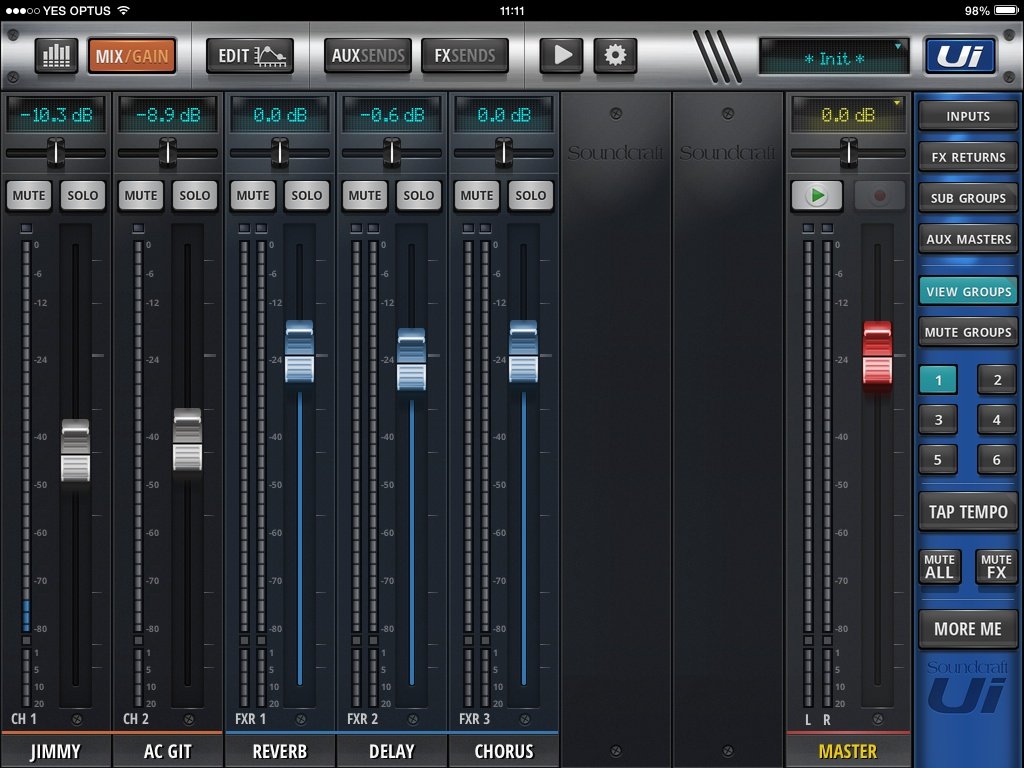Select view group 1
This screenshot has height=768, width=1024.
point(938,380)
